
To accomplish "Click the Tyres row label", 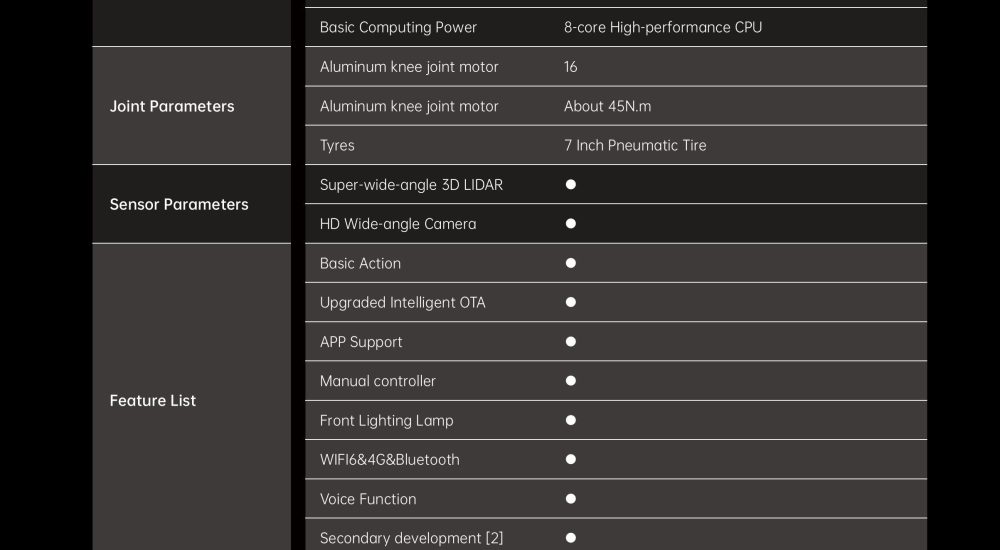I will 337,145.
